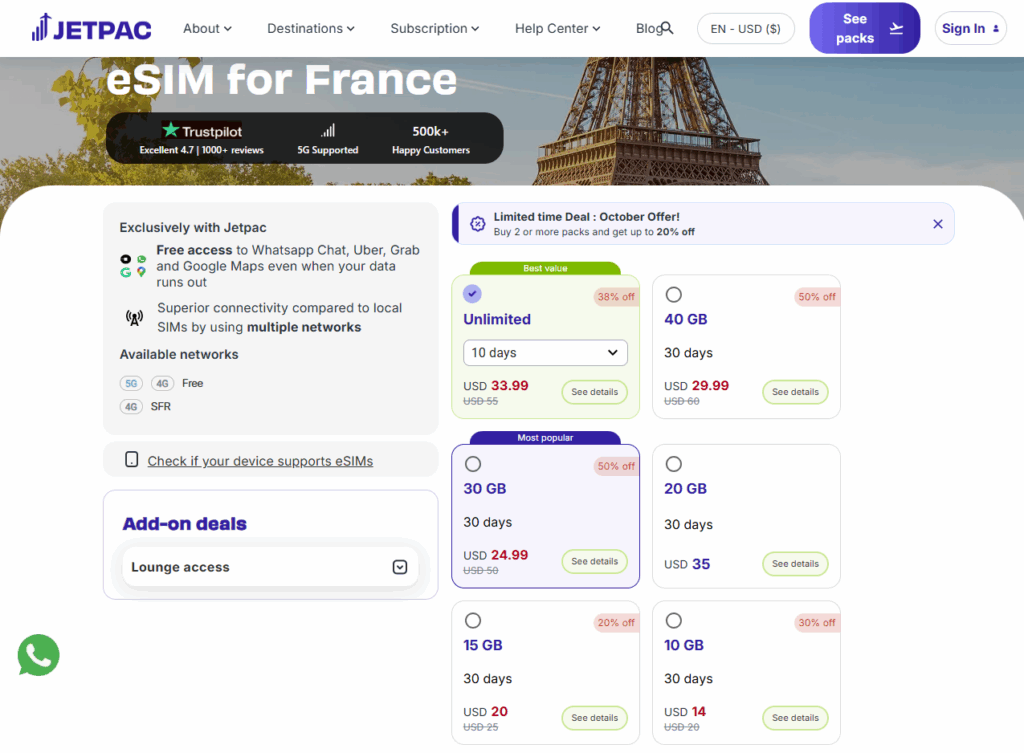Viewport: 1024px width, 753px height.
Task: Open Check if your device supports eSIMs link
Action: (x=260, y=461)
